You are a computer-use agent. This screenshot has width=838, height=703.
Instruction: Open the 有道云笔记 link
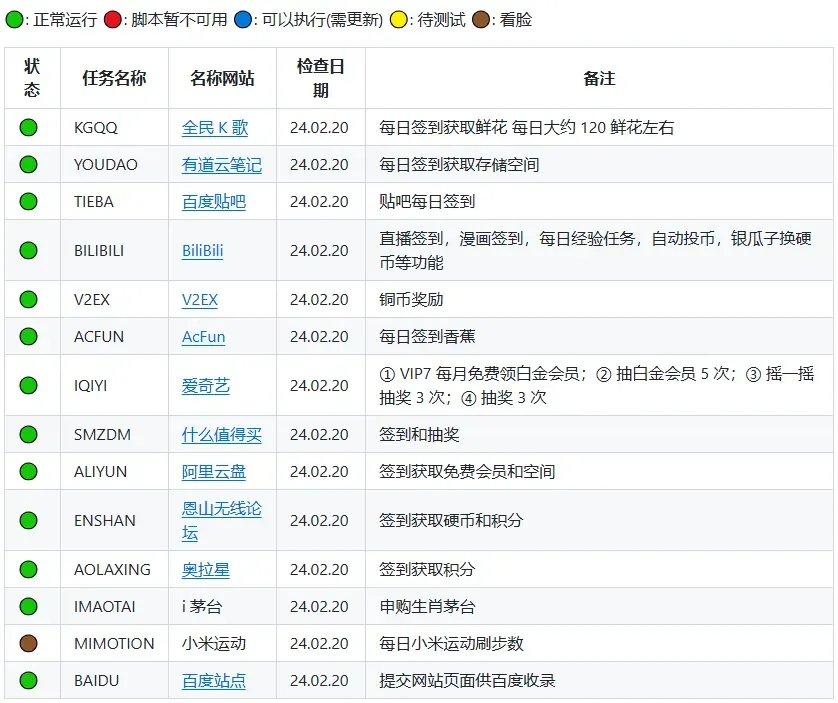tap(221, 164)
